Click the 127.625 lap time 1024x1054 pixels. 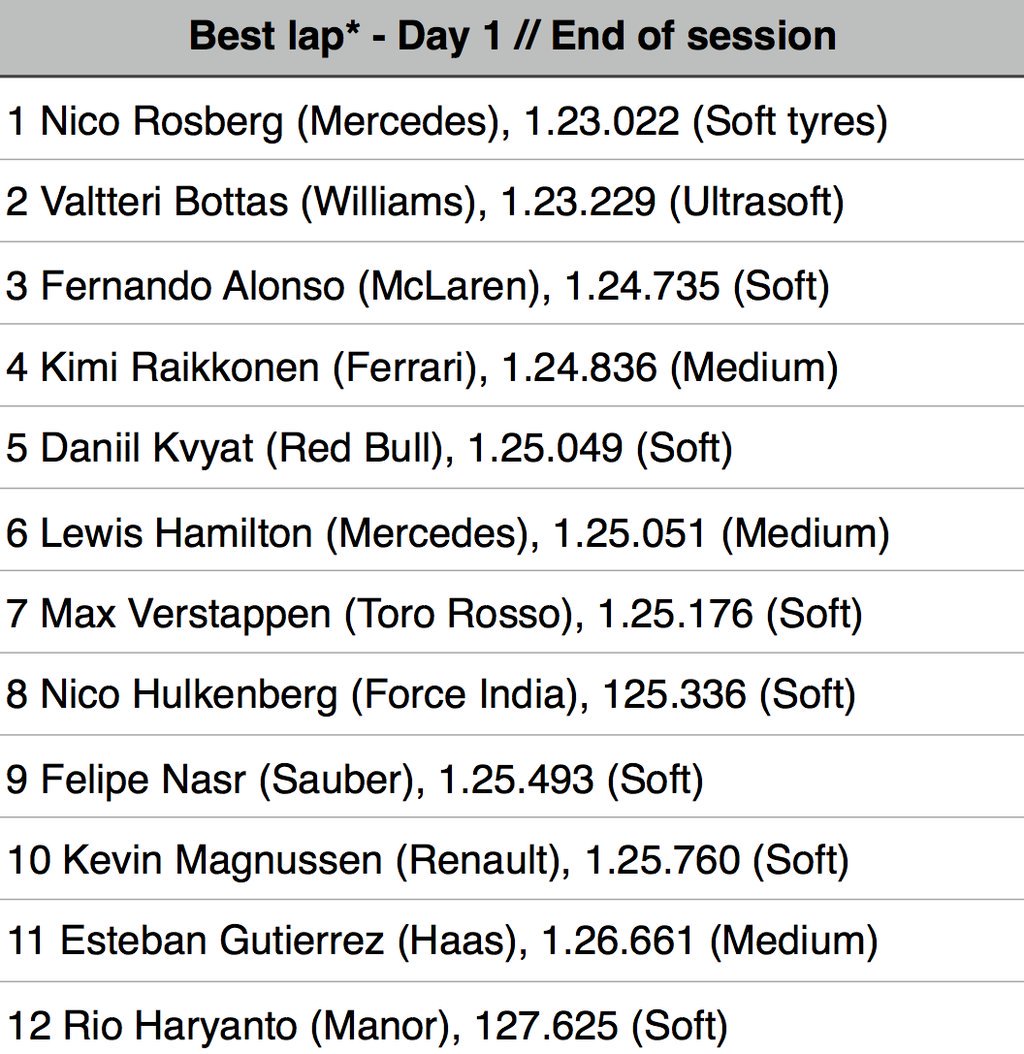tap(546, 1026)
